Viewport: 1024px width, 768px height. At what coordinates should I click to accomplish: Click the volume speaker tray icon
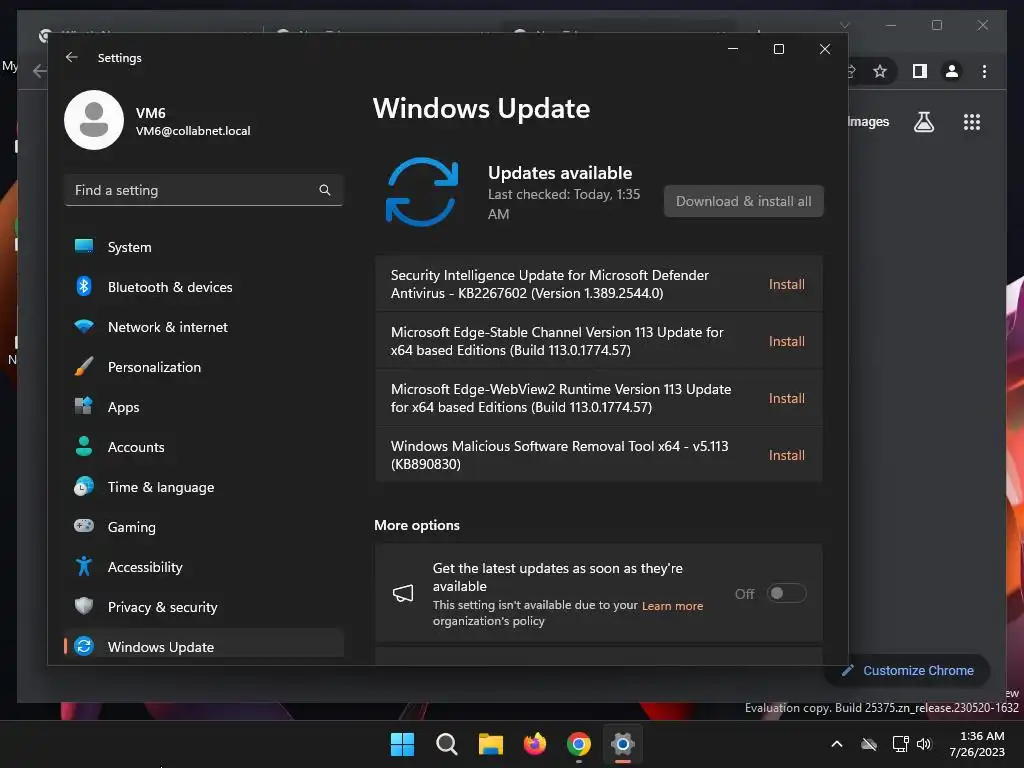pyautogui.click(x=924, y=744)
